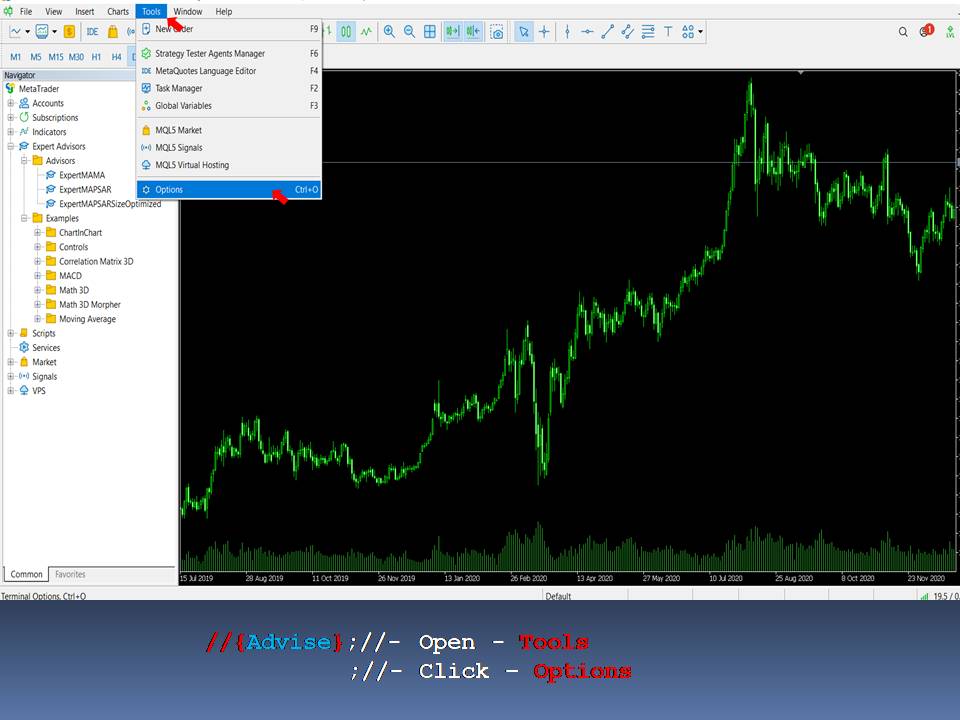
Task: Click Task Manager in the Tools menu
Action: (178, 88)
